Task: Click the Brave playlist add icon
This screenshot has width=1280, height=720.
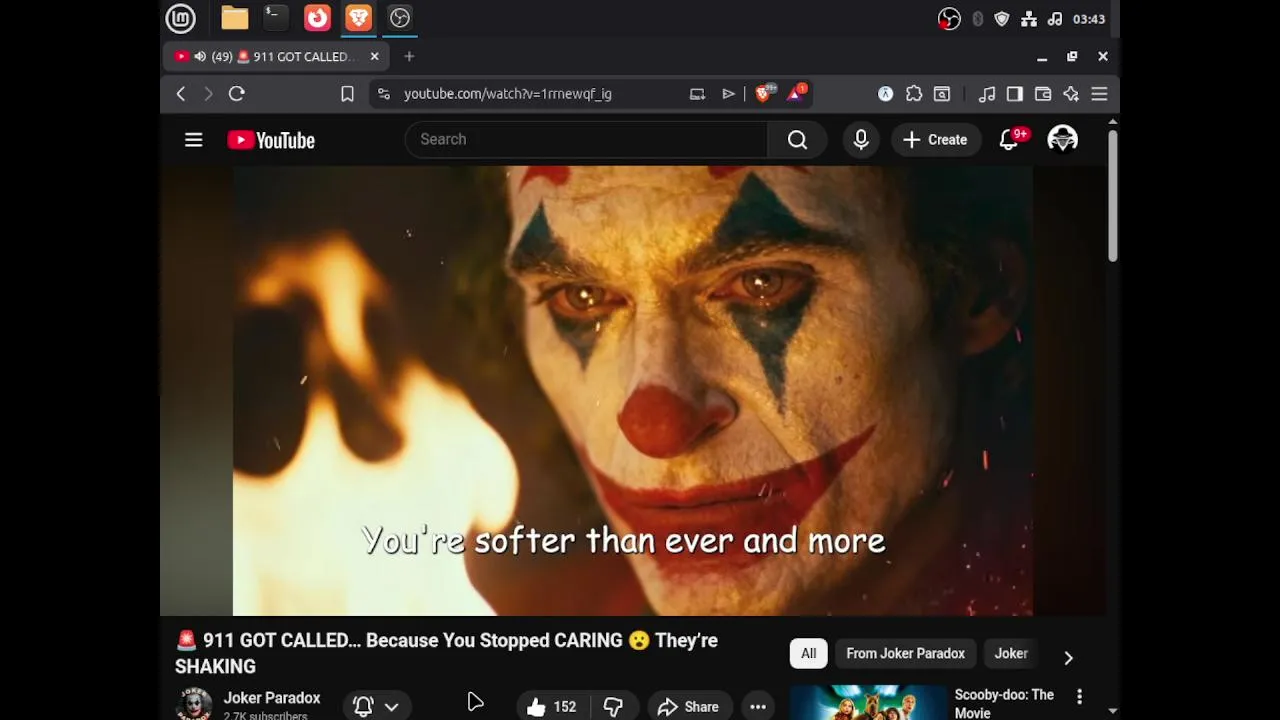Action: click(728, 94)
